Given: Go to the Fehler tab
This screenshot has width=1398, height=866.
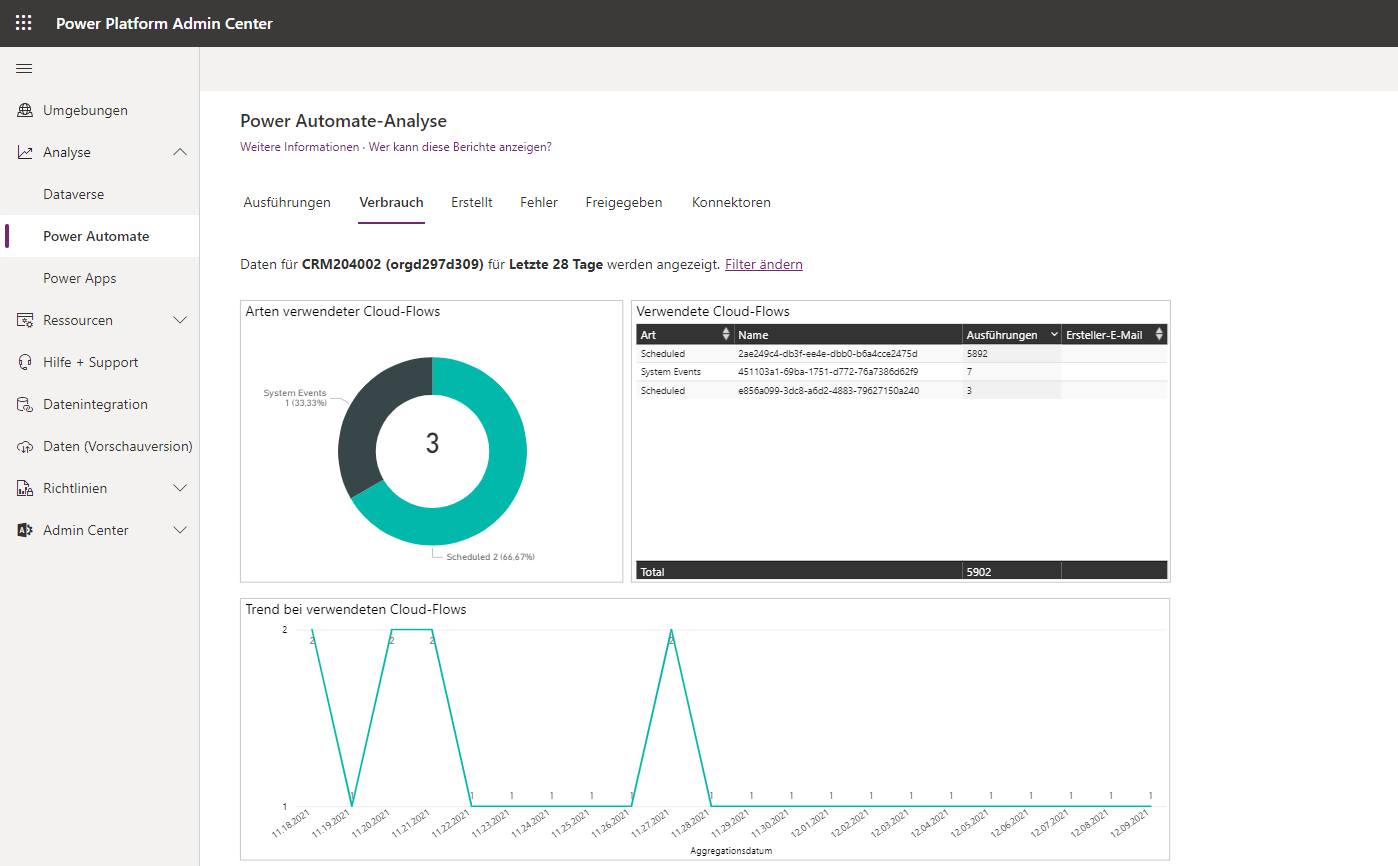Looking at the screenshot, I should [539, 202].
